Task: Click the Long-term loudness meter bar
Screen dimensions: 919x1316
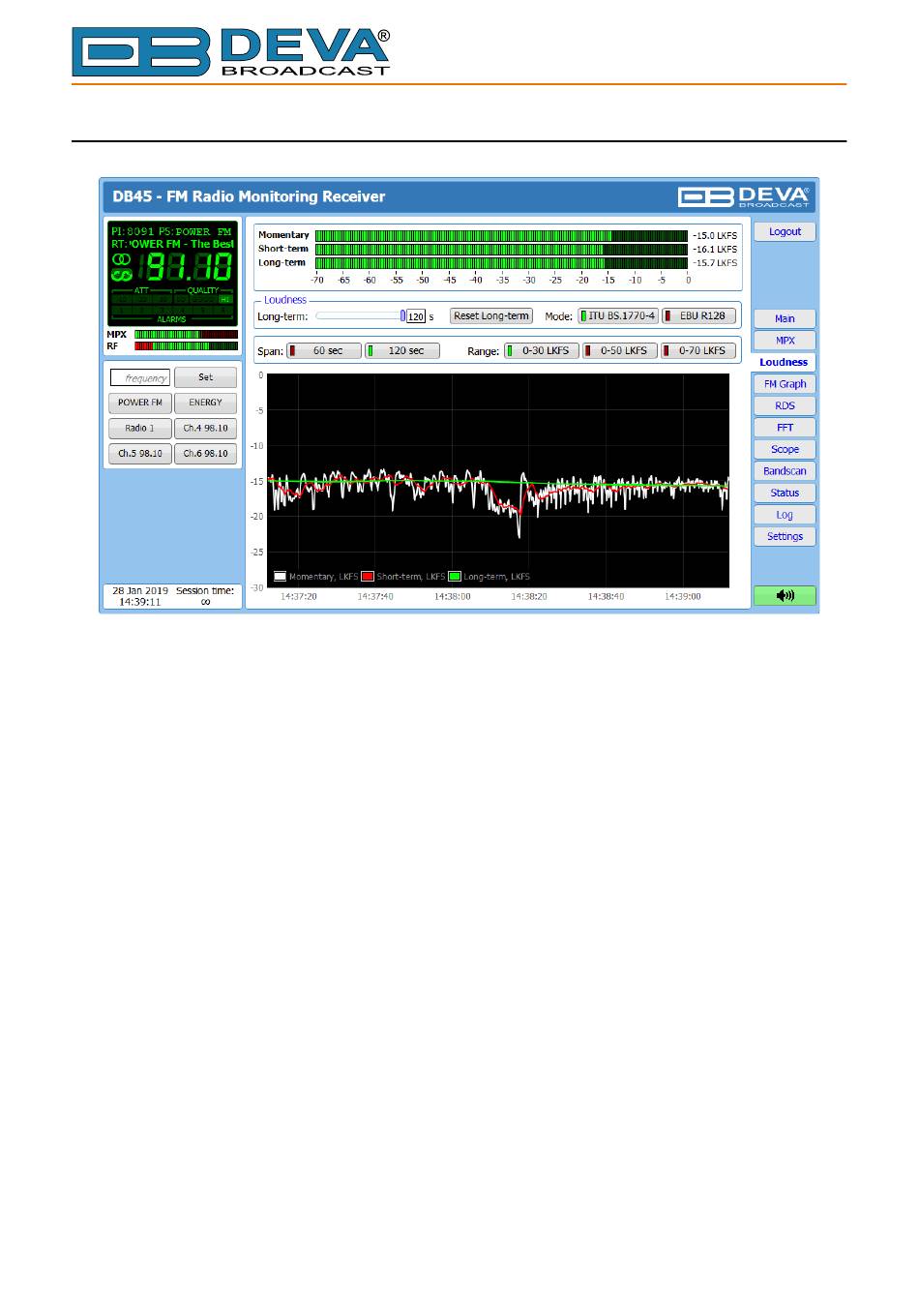Action: tap(501, 262)
